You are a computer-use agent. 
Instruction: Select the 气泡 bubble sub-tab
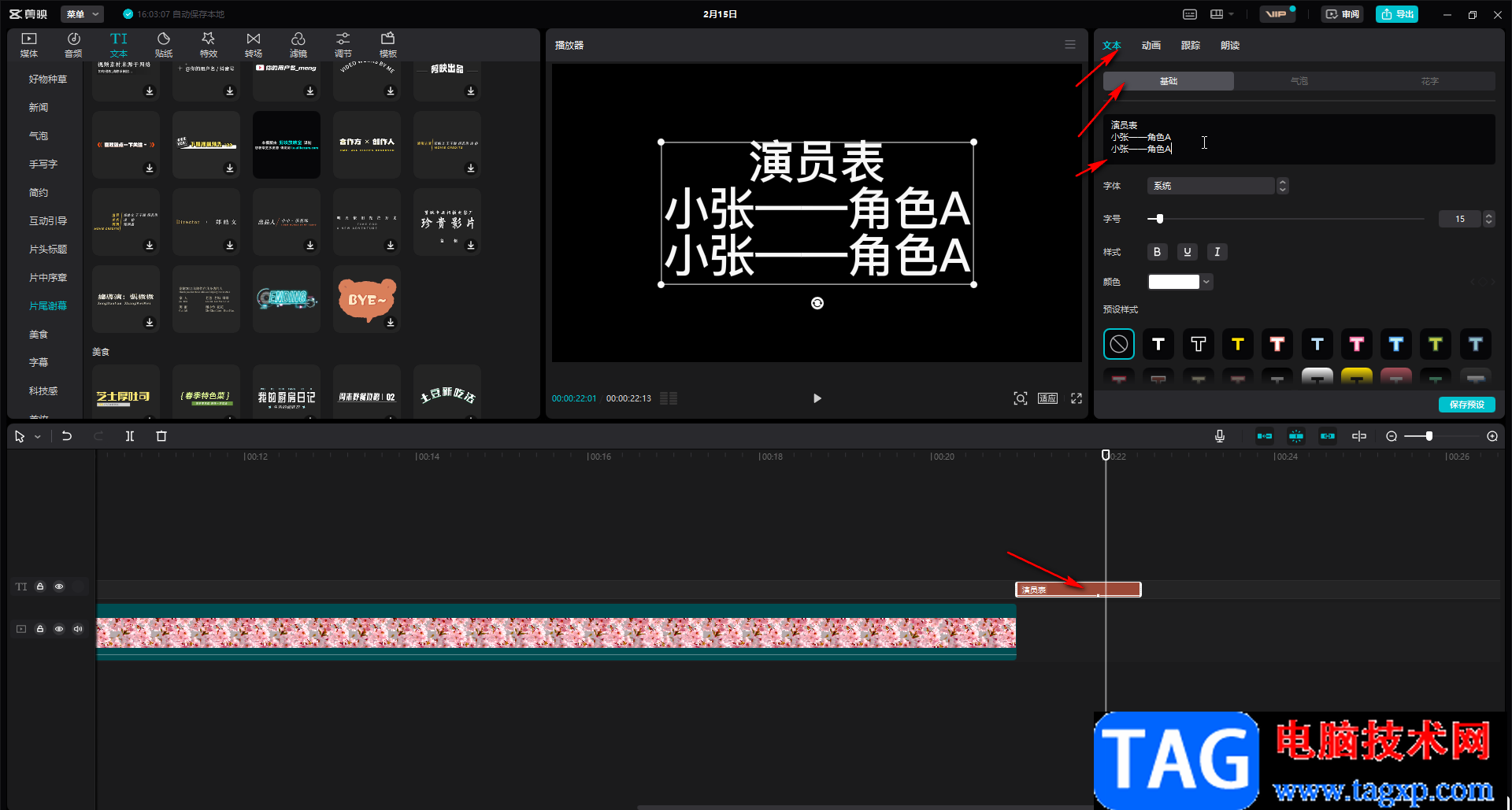[x=1299, y=81]
